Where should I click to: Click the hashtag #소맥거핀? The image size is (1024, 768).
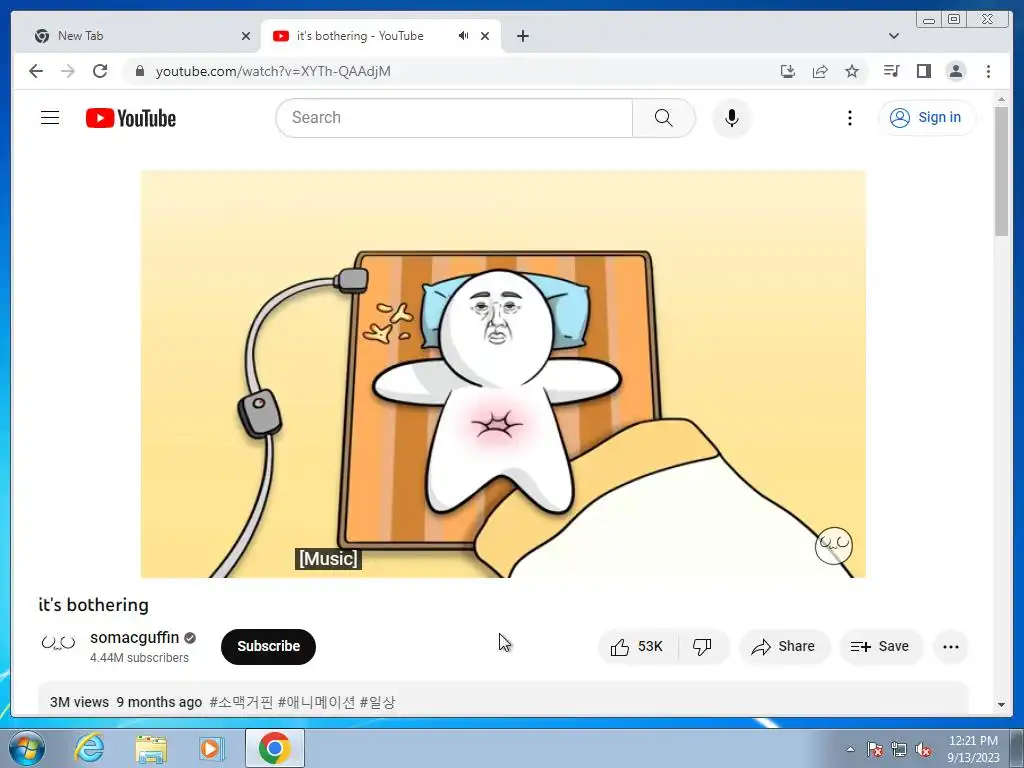pyautogui.click(x=241, y=702)
